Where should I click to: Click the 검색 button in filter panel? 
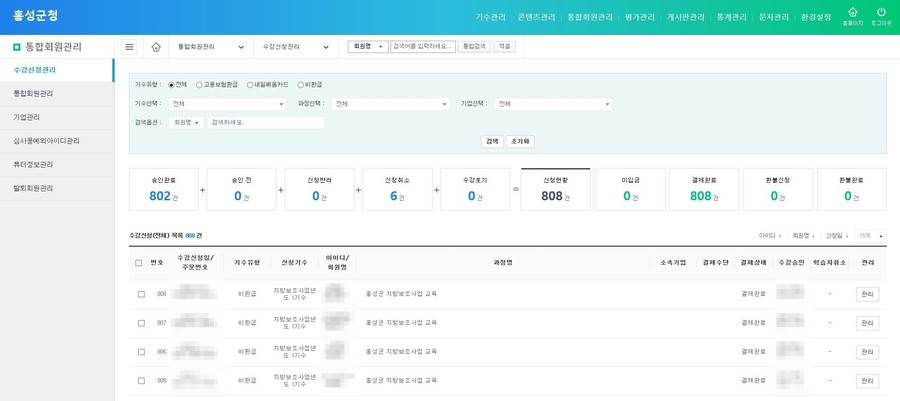(492, 142)
